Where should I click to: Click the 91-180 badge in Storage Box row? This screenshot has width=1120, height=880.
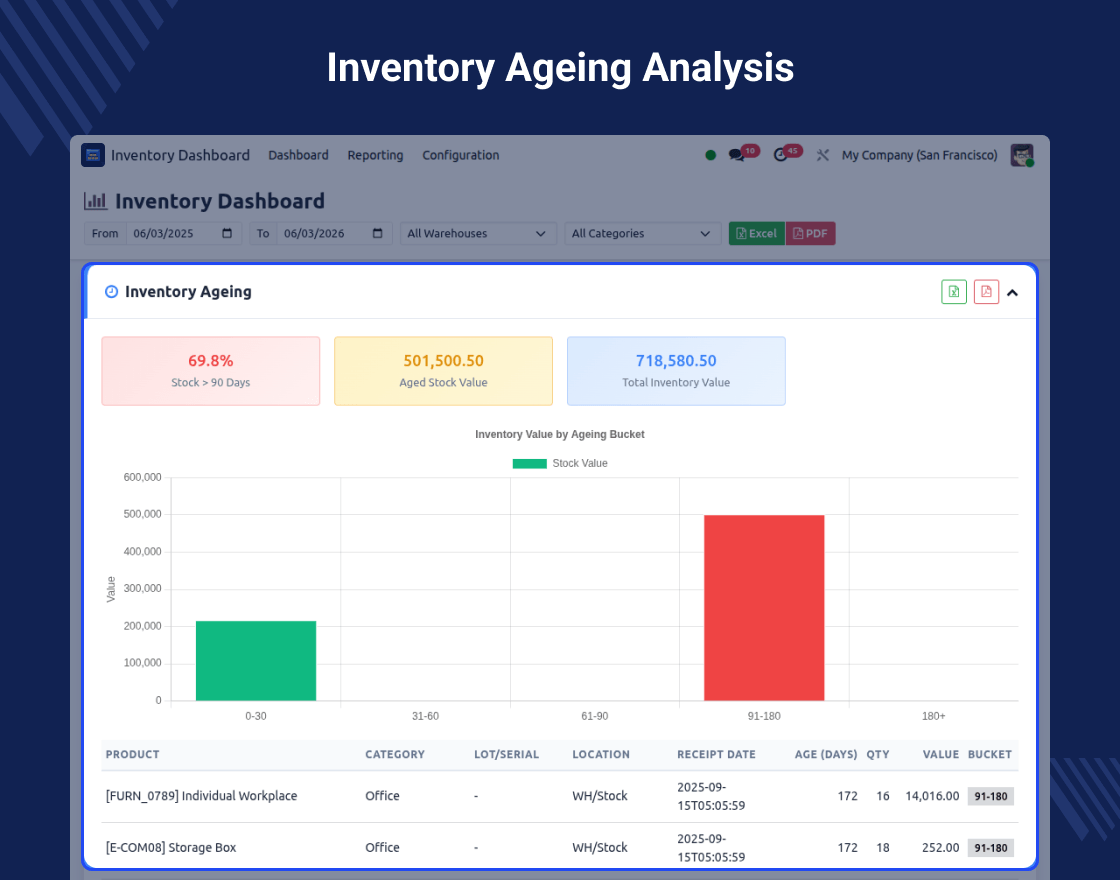click(x=991, y=848)
